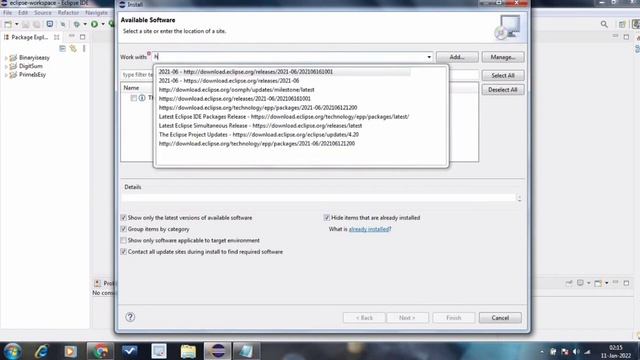The width and height of the screenshot is (640, 360).
Task: Open Windows Start button
Action: click(13, 351)
